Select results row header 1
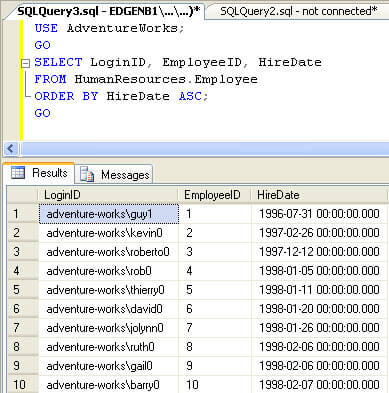 23,214
